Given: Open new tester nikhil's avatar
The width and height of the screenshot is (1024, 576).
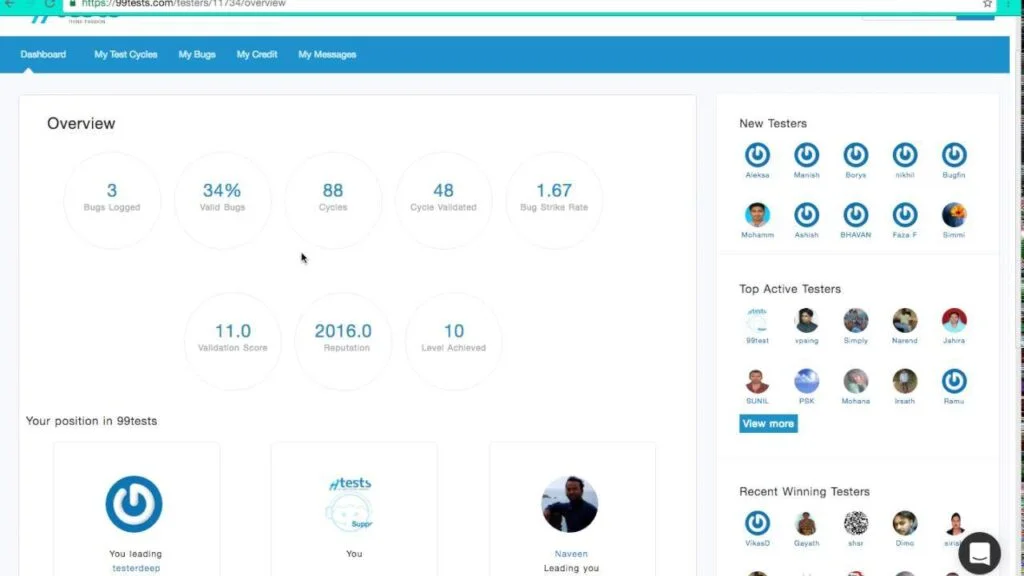Looking at the screenshot, I should coord(904,155).
